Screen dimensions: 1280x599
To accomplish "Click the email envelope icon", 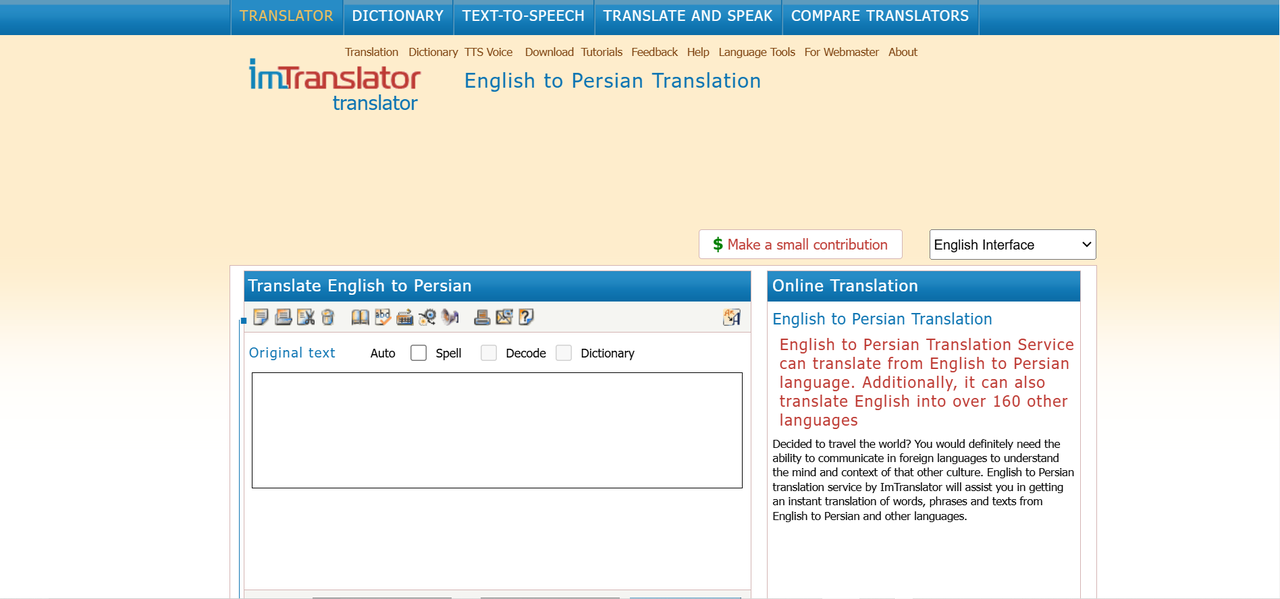I will click(504, 317).
